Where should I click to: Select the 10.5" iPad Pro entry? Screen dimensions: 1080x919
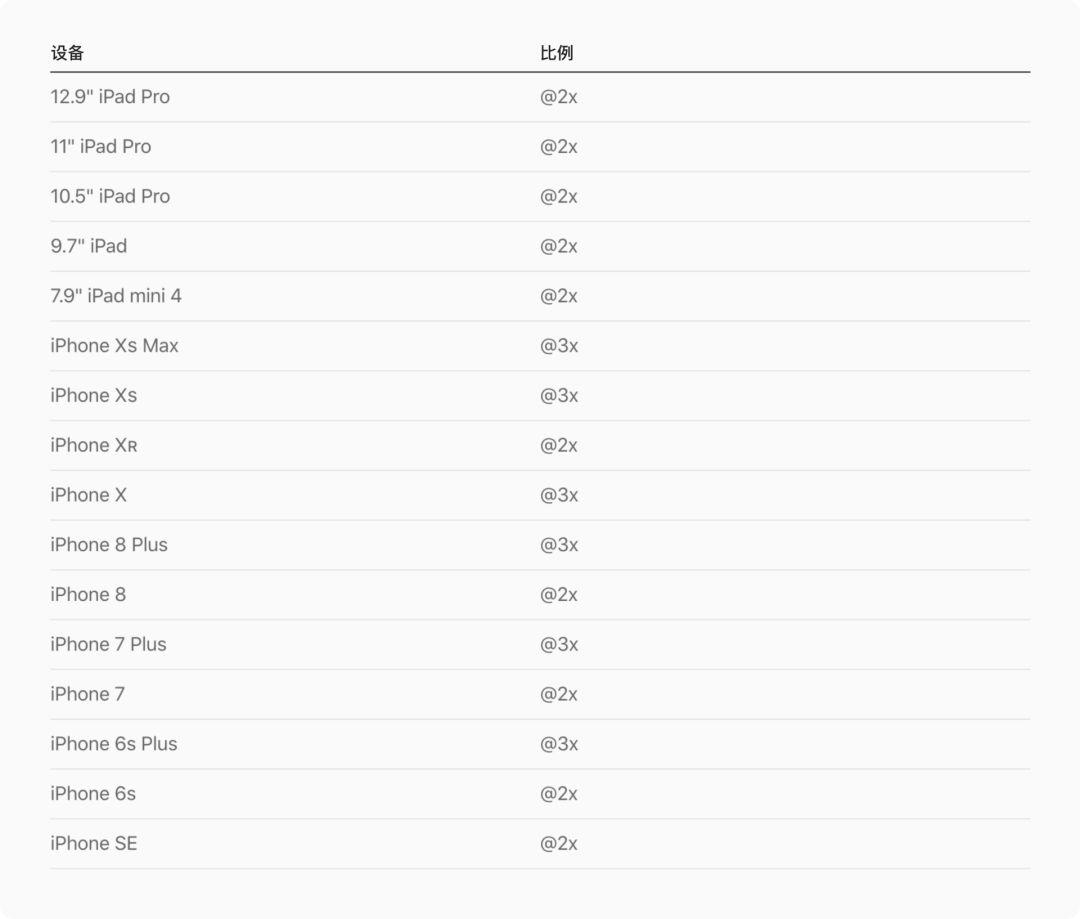(x=110, y=197)
